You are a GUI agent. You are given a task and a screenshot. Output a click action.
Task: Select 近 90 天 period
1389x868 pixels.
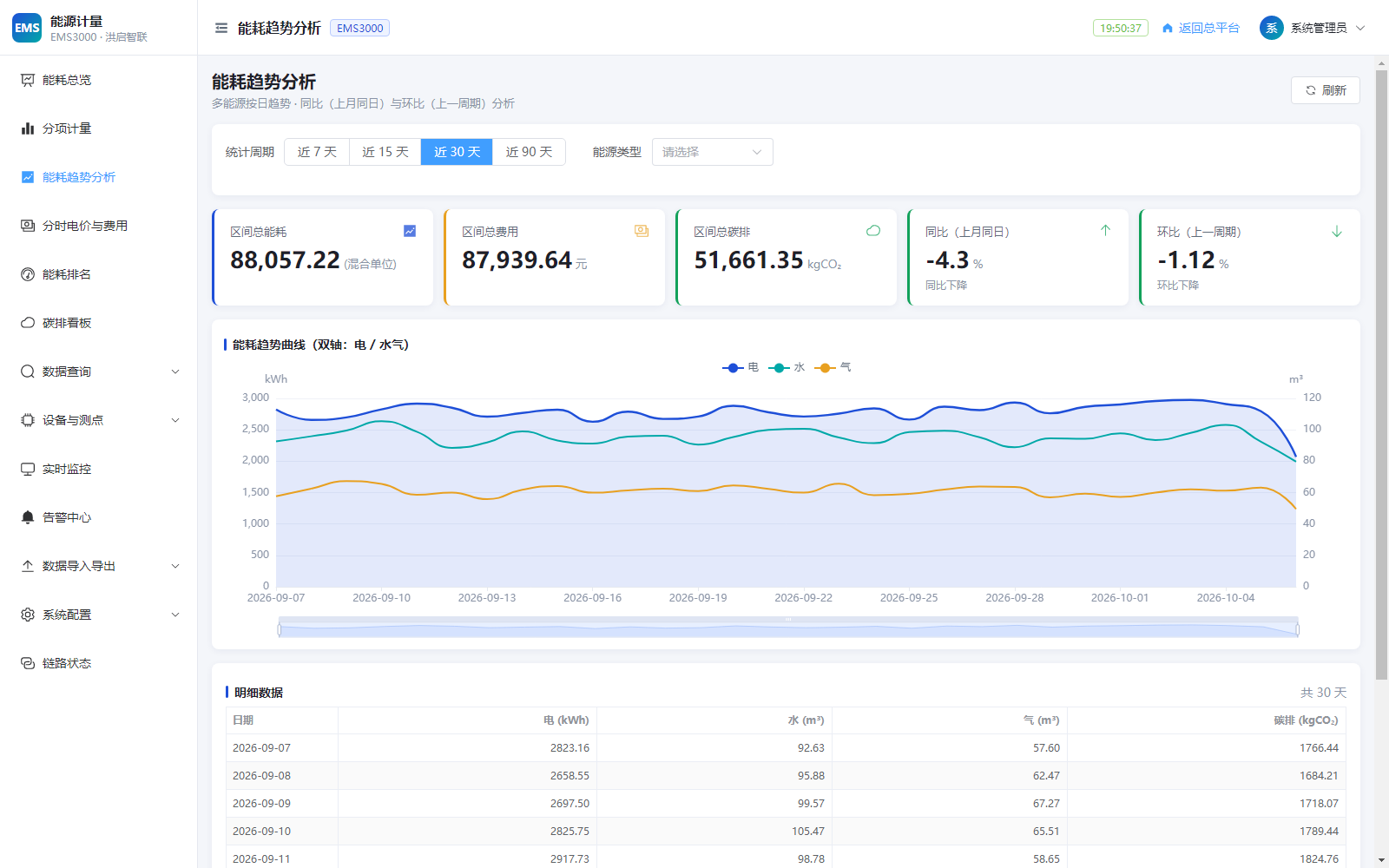(x=529, y=152)
